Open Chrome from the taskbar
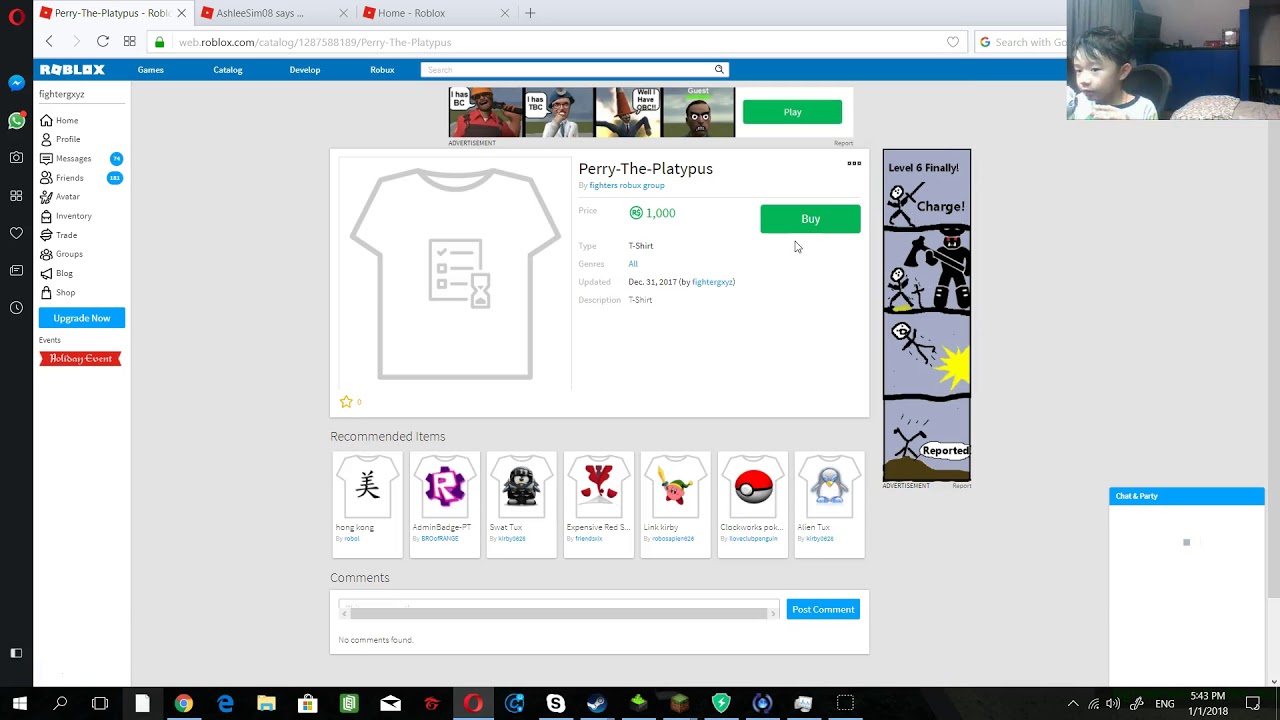 tap(183, 704)
